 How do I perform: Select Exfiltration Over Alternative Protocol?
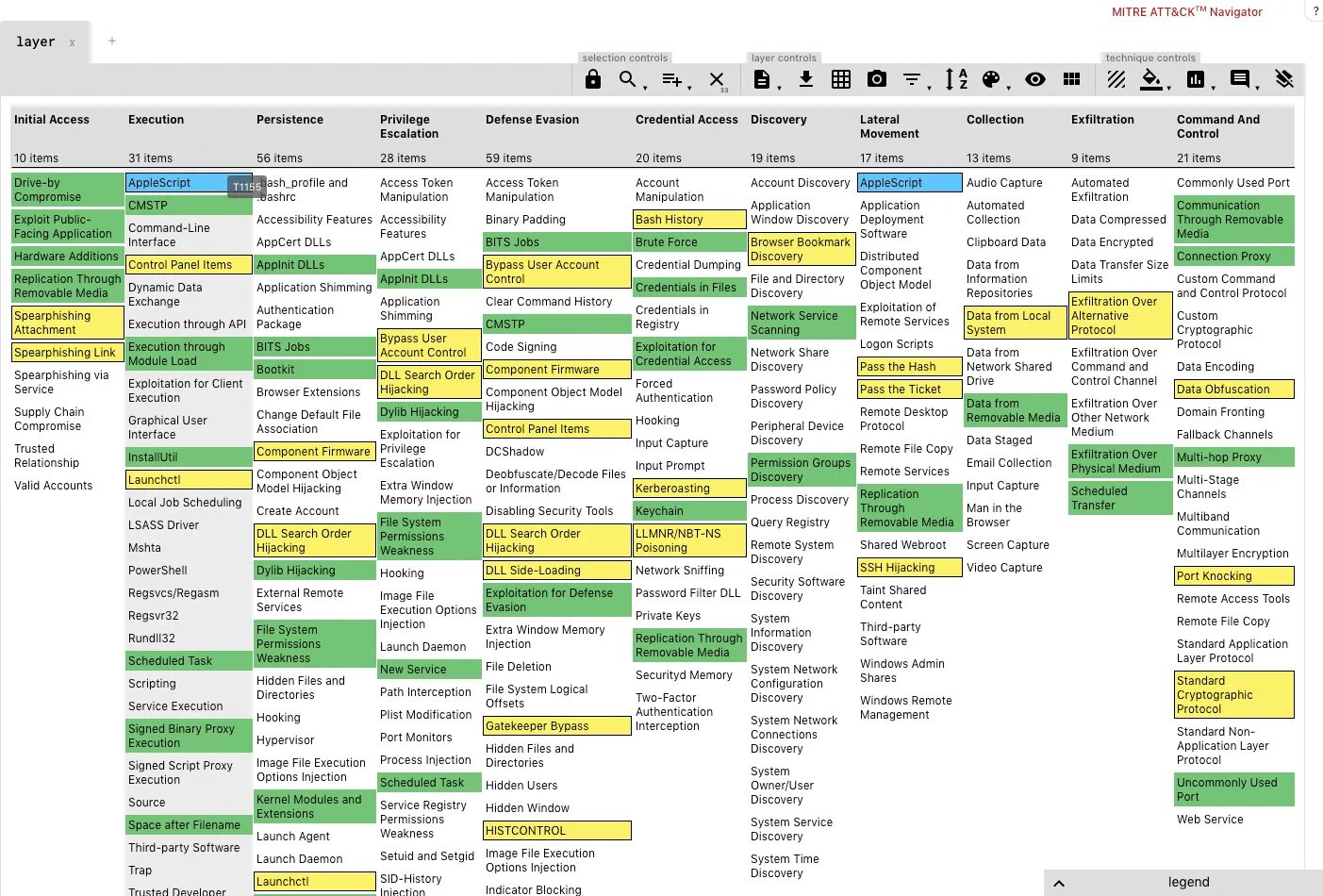pos(1121,316)
